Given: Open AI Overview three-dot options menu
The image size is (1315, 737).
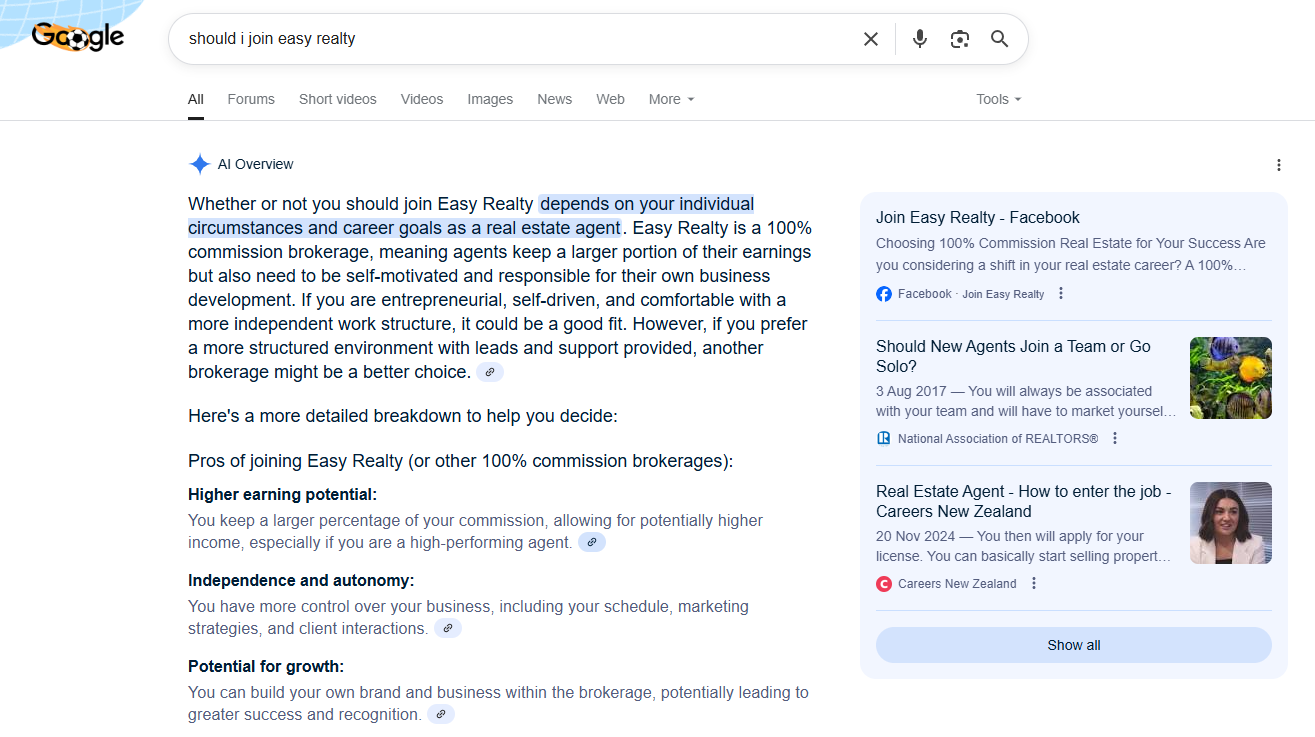Looking at the screenshot, I should (x=1278, y=165).
